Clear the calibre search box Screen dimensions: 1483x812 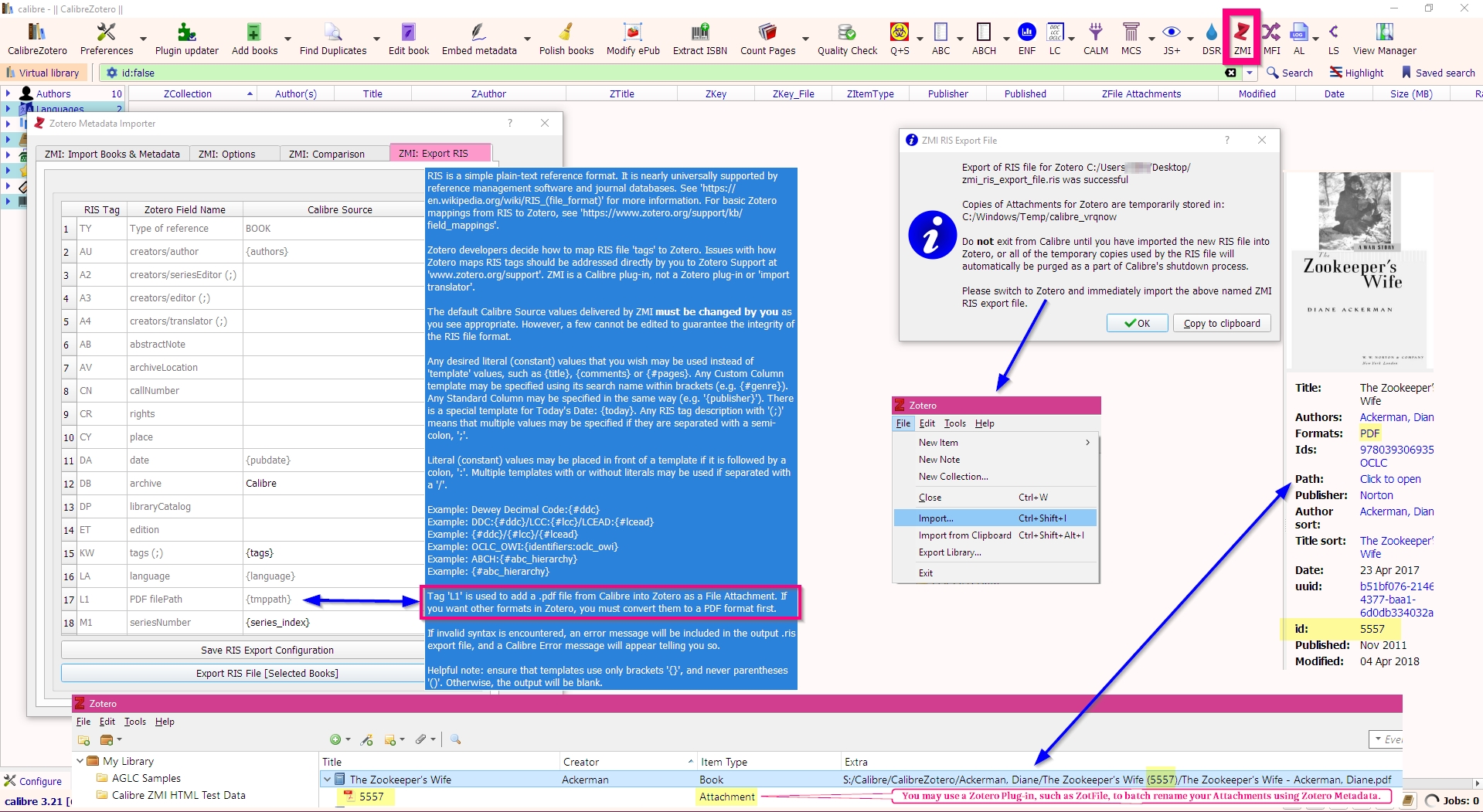click(1230, 73)
